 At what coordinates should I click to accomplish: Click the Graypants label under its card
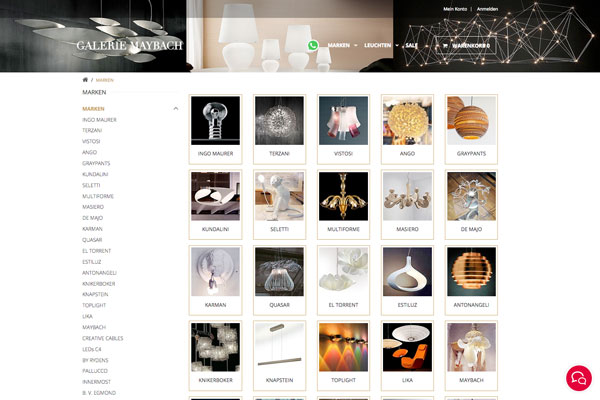(x=471, y=153)
